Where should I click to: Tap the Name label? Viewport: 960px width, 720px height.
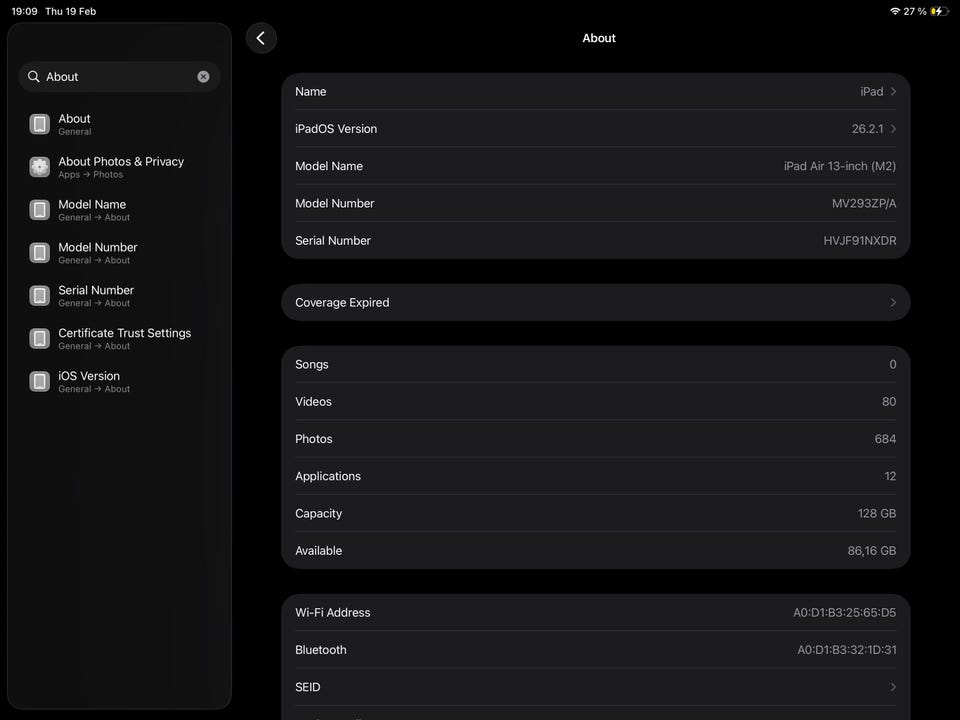coord(310,91)
